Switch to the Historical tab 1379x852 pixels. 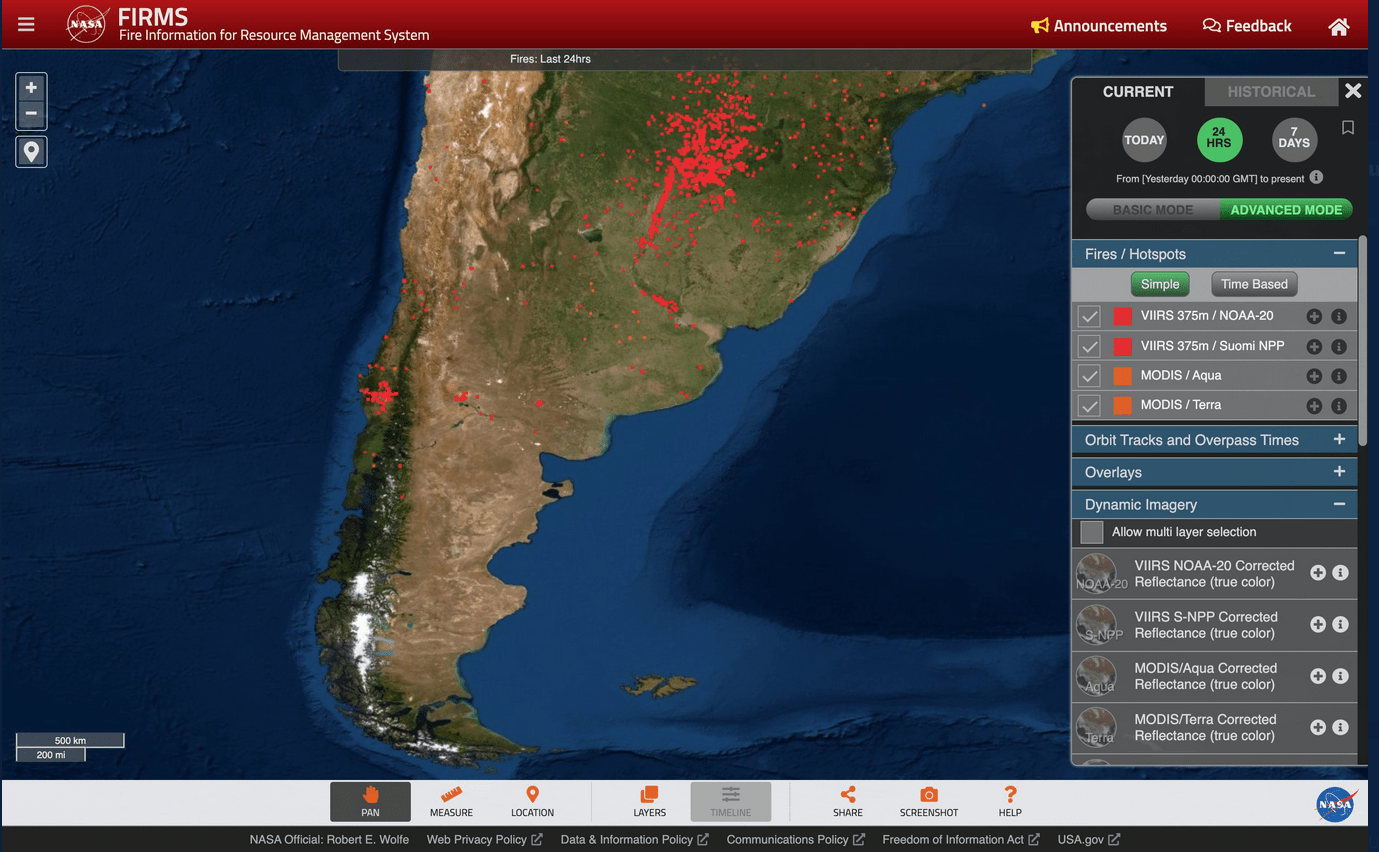(x=1271, y=92)
